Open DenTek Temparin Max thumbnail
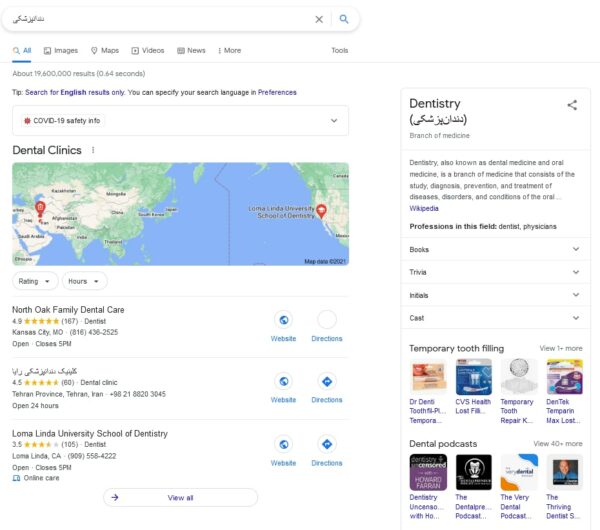Image resolution: width=600 pixels, height=530 pixels. tap(564, 377)
